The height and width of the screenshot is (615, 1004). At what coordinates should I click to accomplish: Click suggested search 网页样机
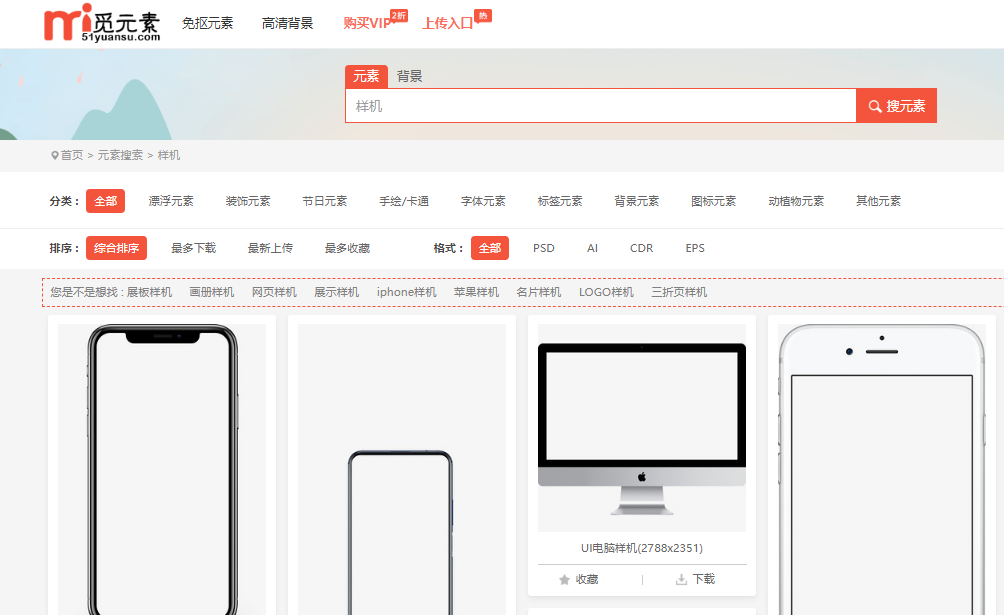point(275,292)
